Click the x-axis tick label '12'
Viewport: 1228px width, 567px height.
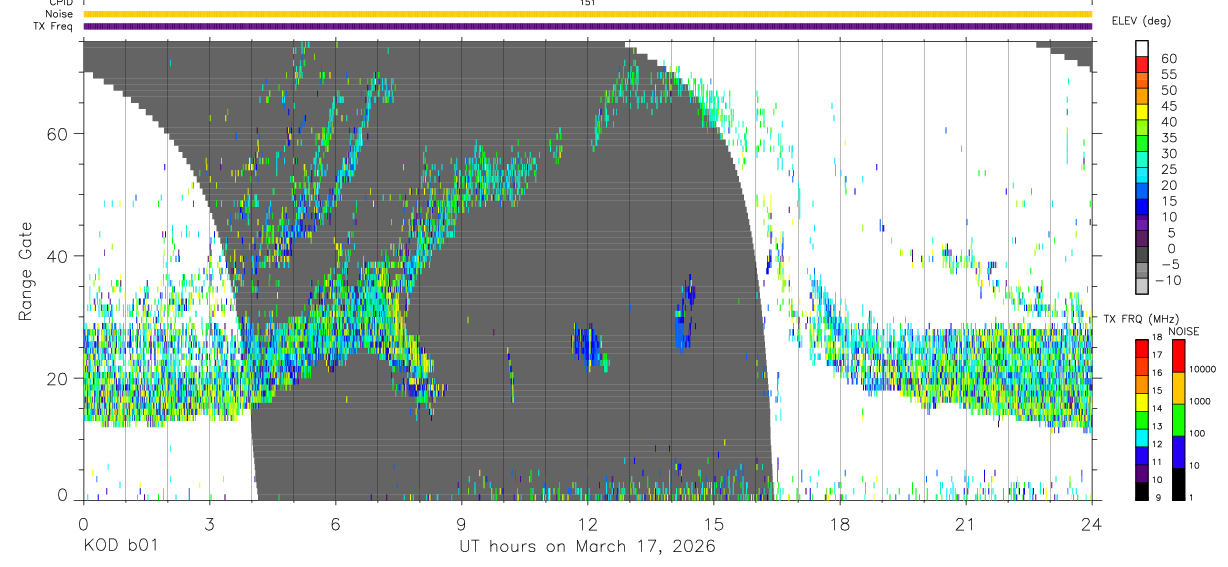coord(587,524)
